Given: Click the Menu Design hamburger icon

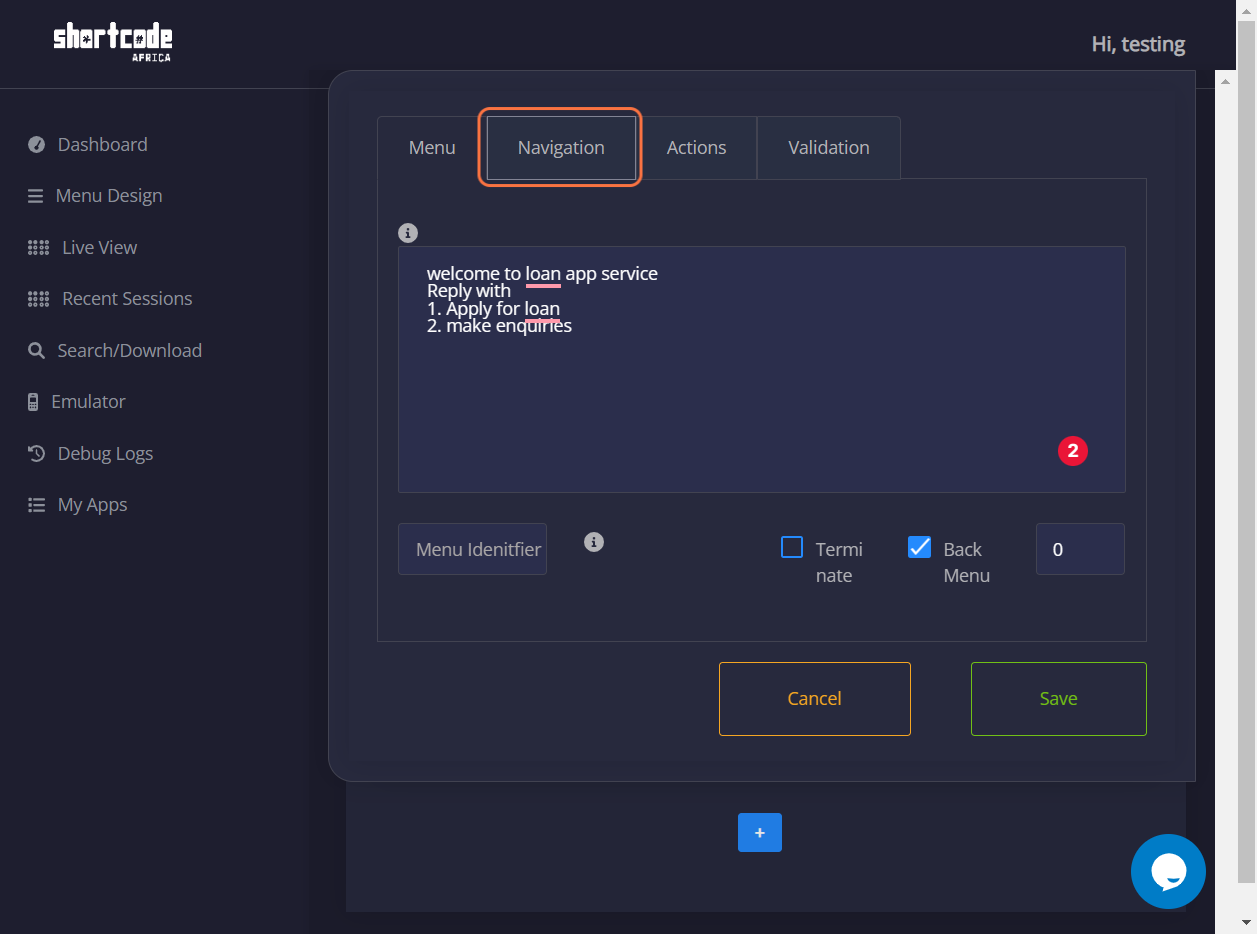Looking at the screenshot, I should pyautogui.click(x=35, y=196).
